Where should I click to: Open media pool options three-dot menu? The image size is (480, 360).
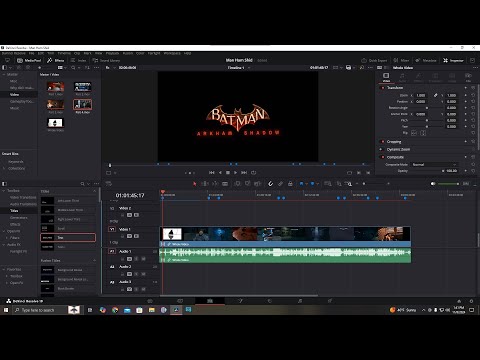pyautogui.click(x=97, y=68)
